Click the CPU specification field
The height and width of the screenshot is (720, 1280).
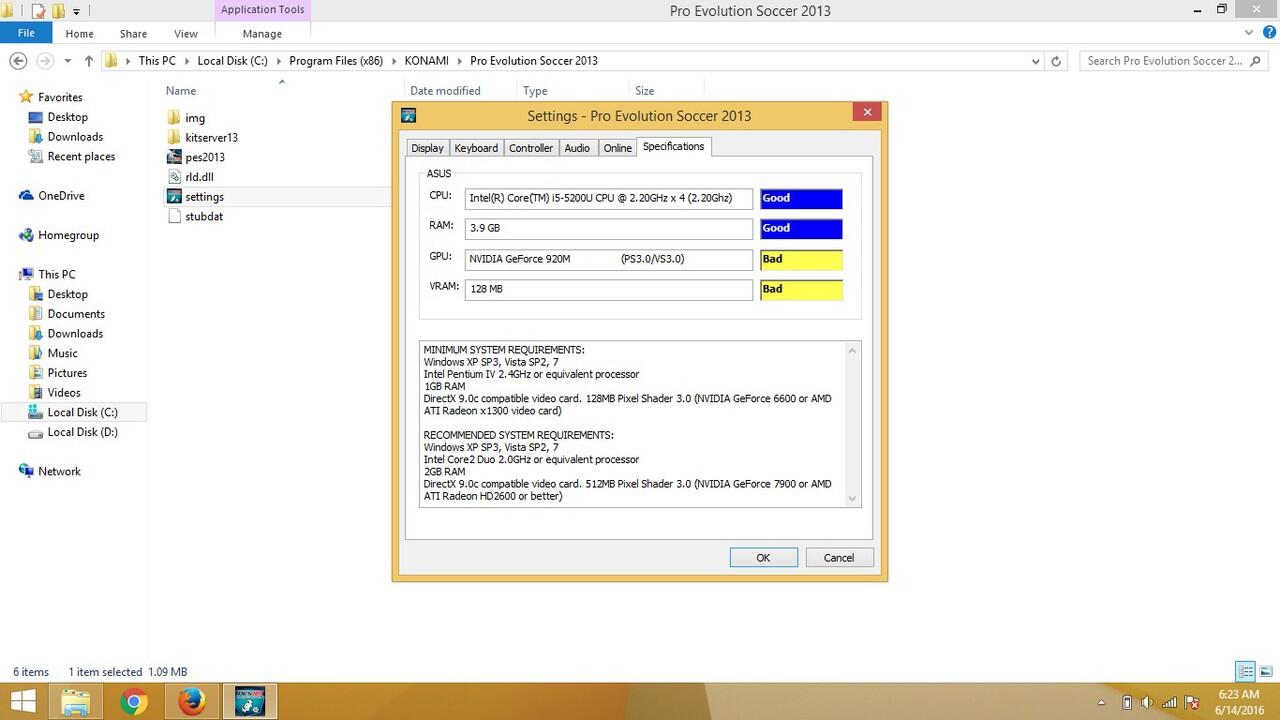608,199
